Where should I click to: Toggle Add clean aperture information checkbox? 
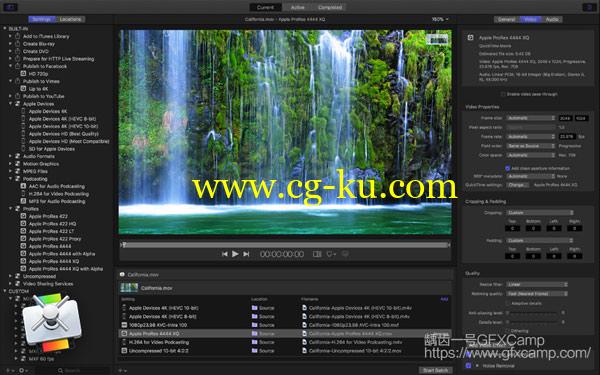(507, 168)
